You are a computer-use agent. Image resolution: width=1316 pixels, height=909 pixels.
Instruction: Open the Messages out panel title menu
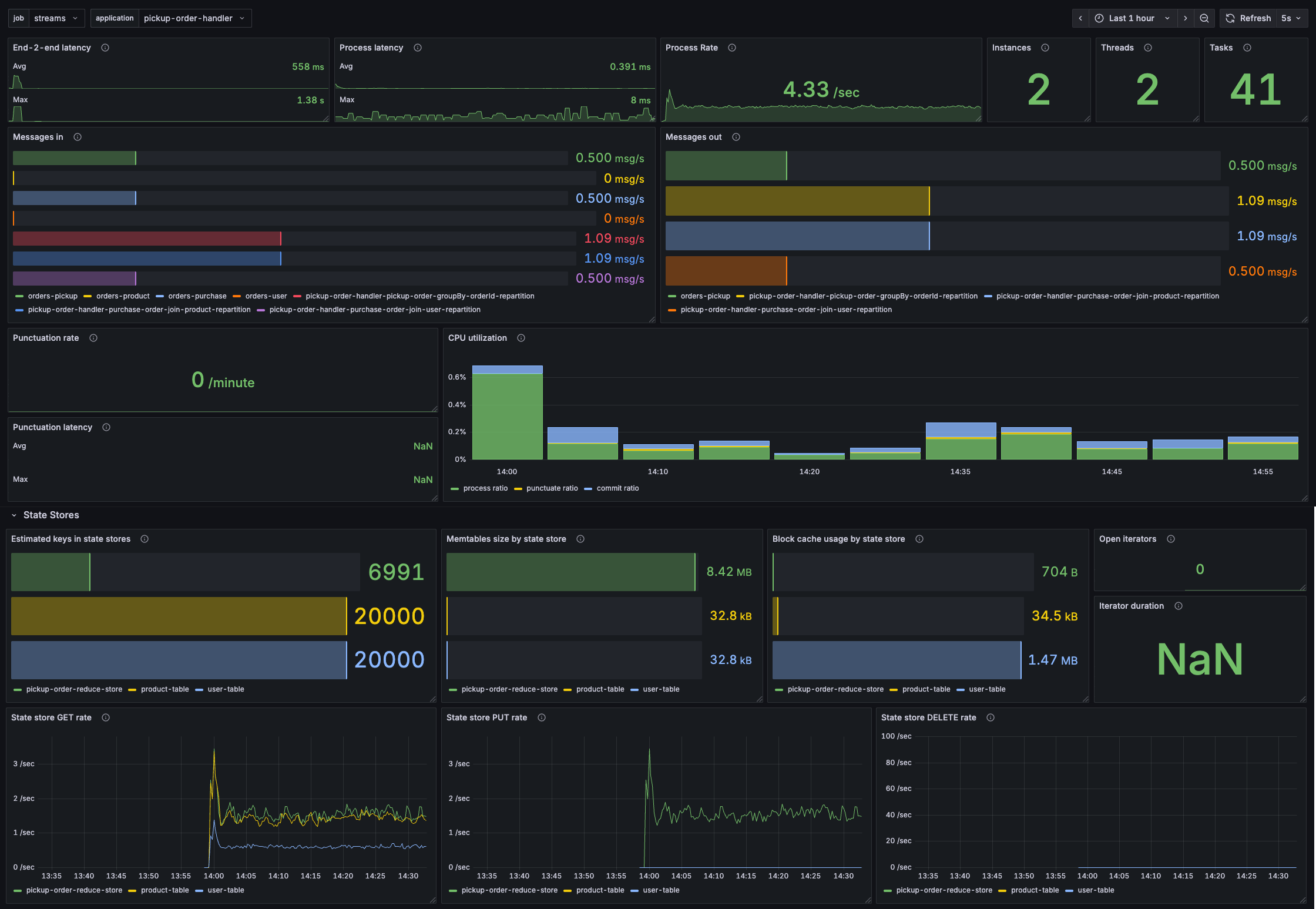tap(693, 137)
